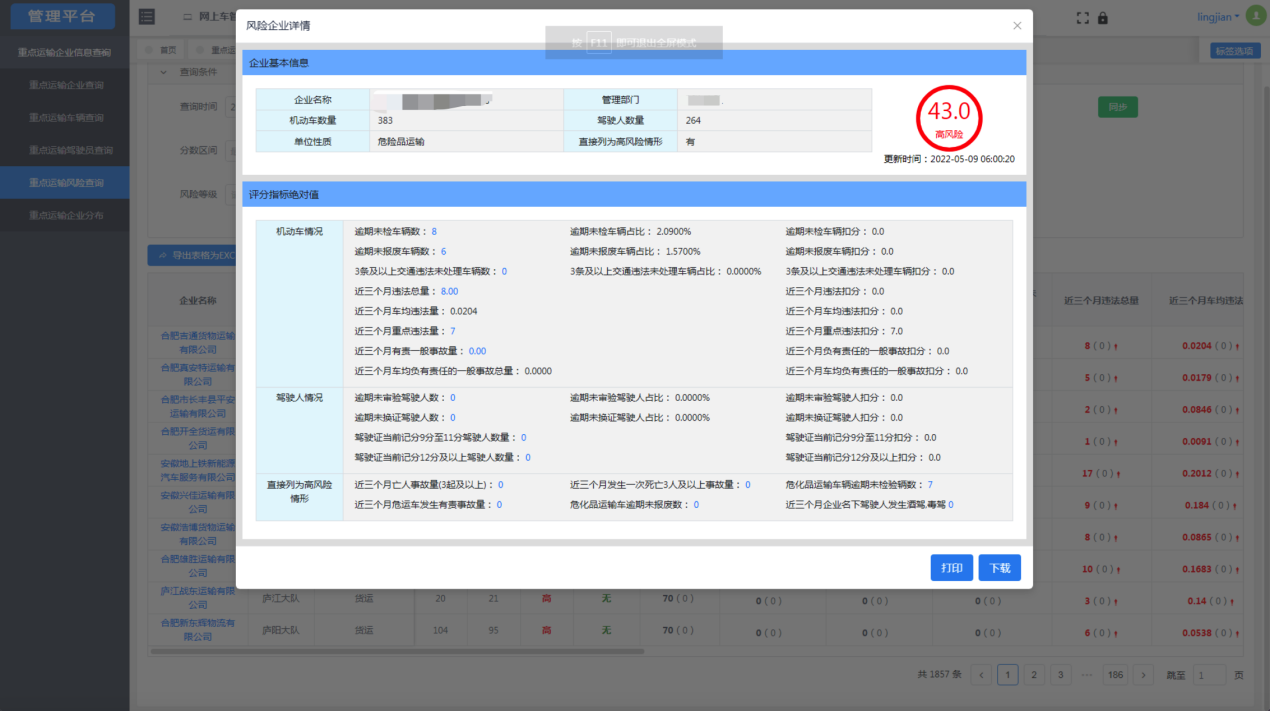Click 逾期未报废车辆数 value 6 link

click(443, 252)
